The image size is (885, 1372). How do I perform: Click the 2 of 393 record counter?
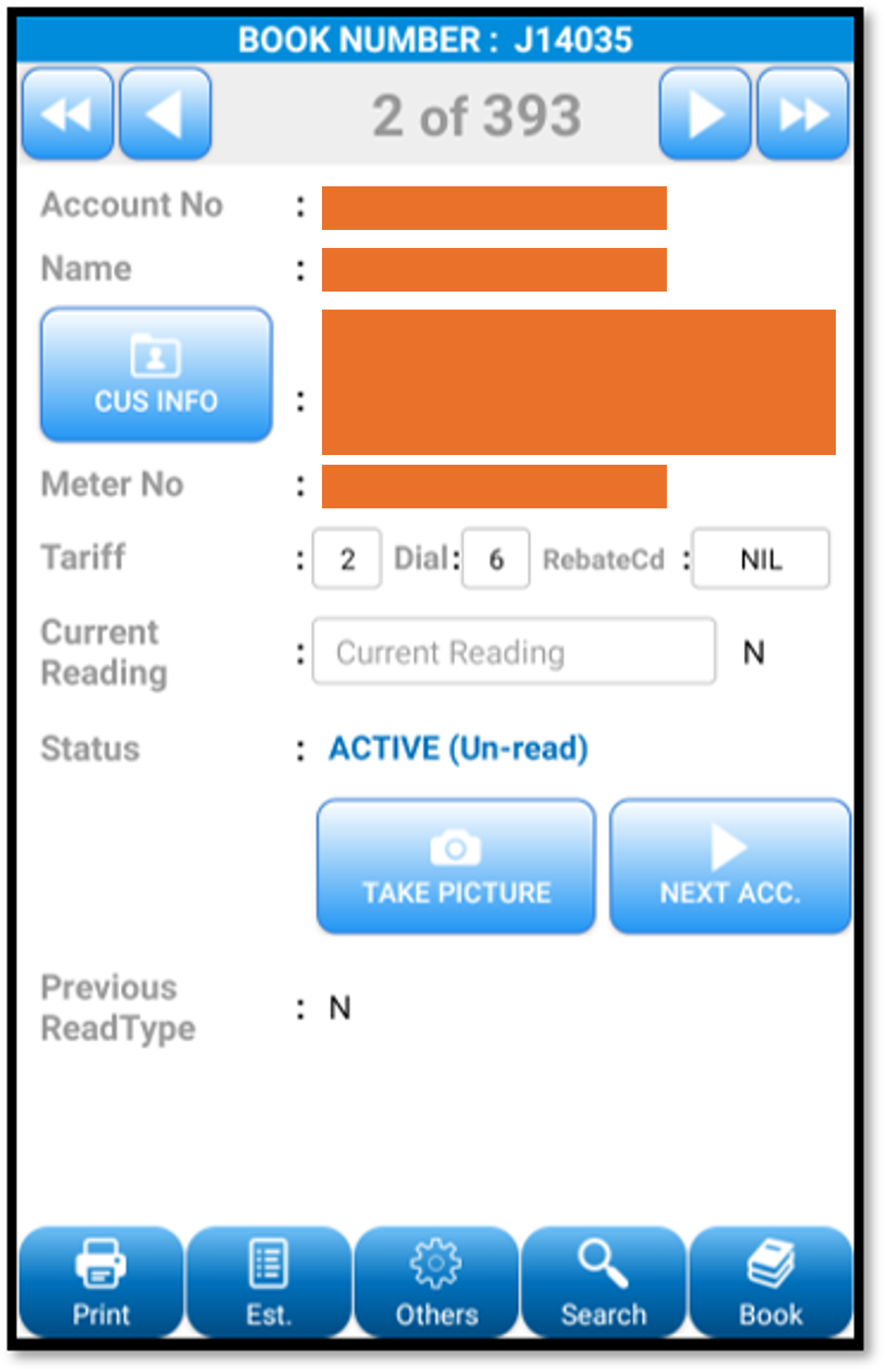point(477,116)
